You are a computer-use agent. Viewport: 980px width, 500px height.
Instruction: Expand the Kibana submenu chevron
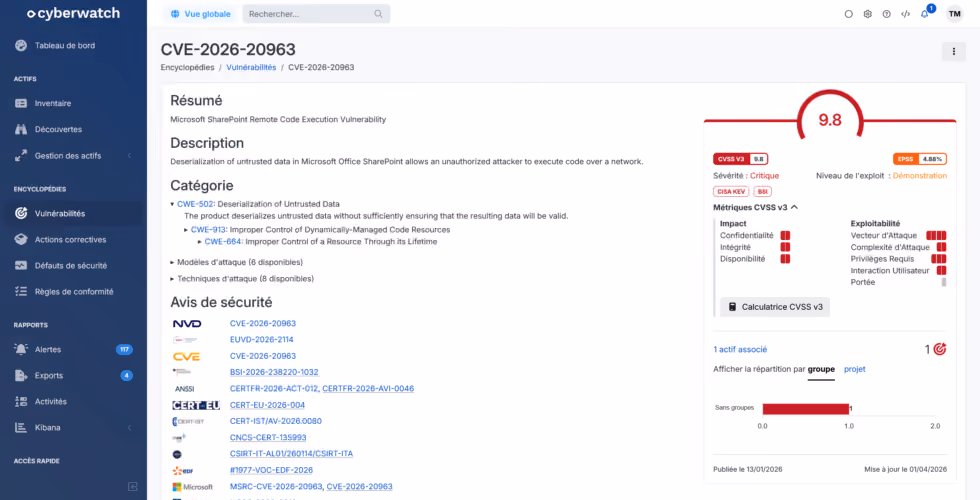coord(129,428)
